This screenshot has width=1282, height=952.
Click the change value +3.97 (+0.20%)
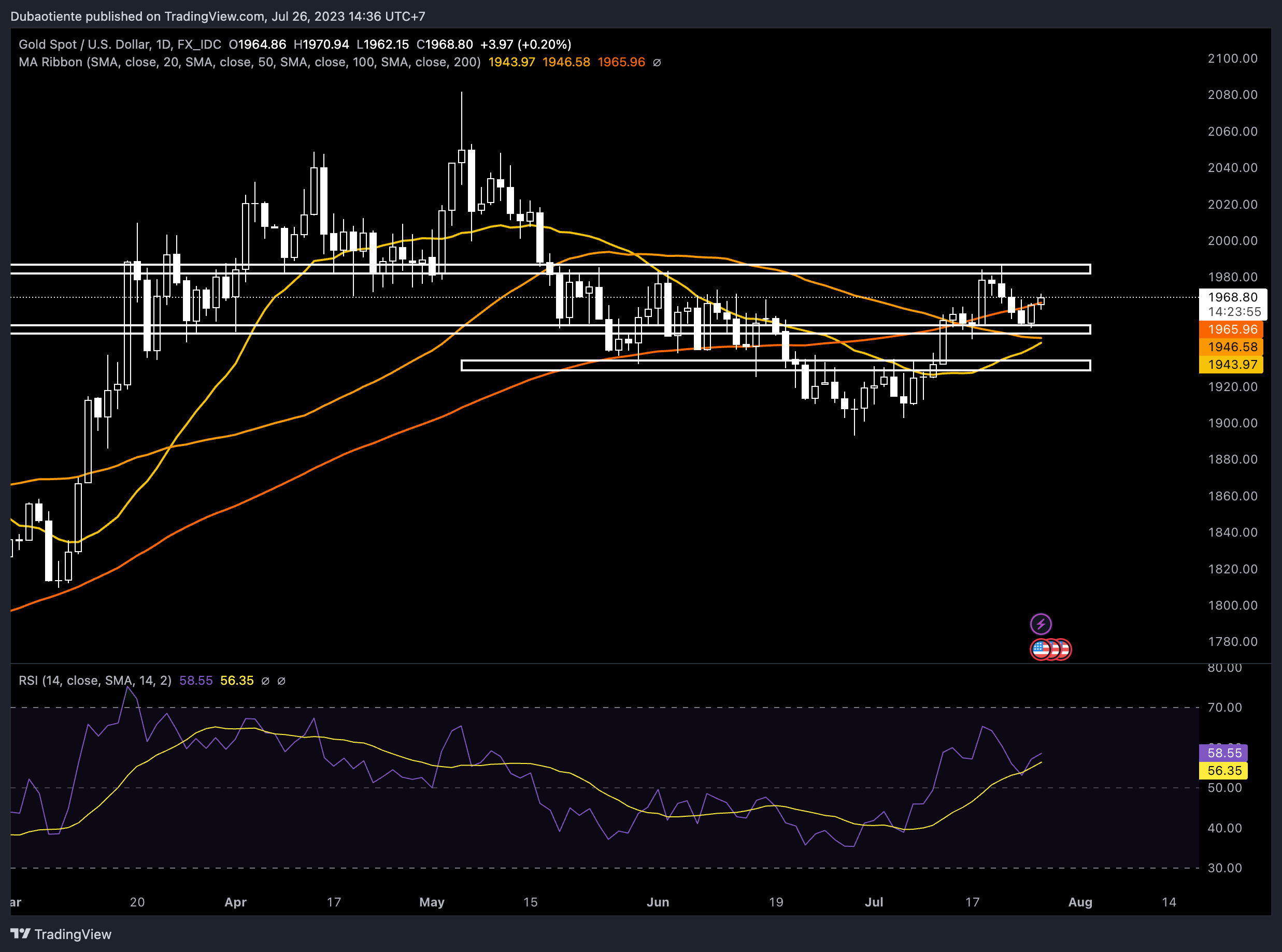526,45
